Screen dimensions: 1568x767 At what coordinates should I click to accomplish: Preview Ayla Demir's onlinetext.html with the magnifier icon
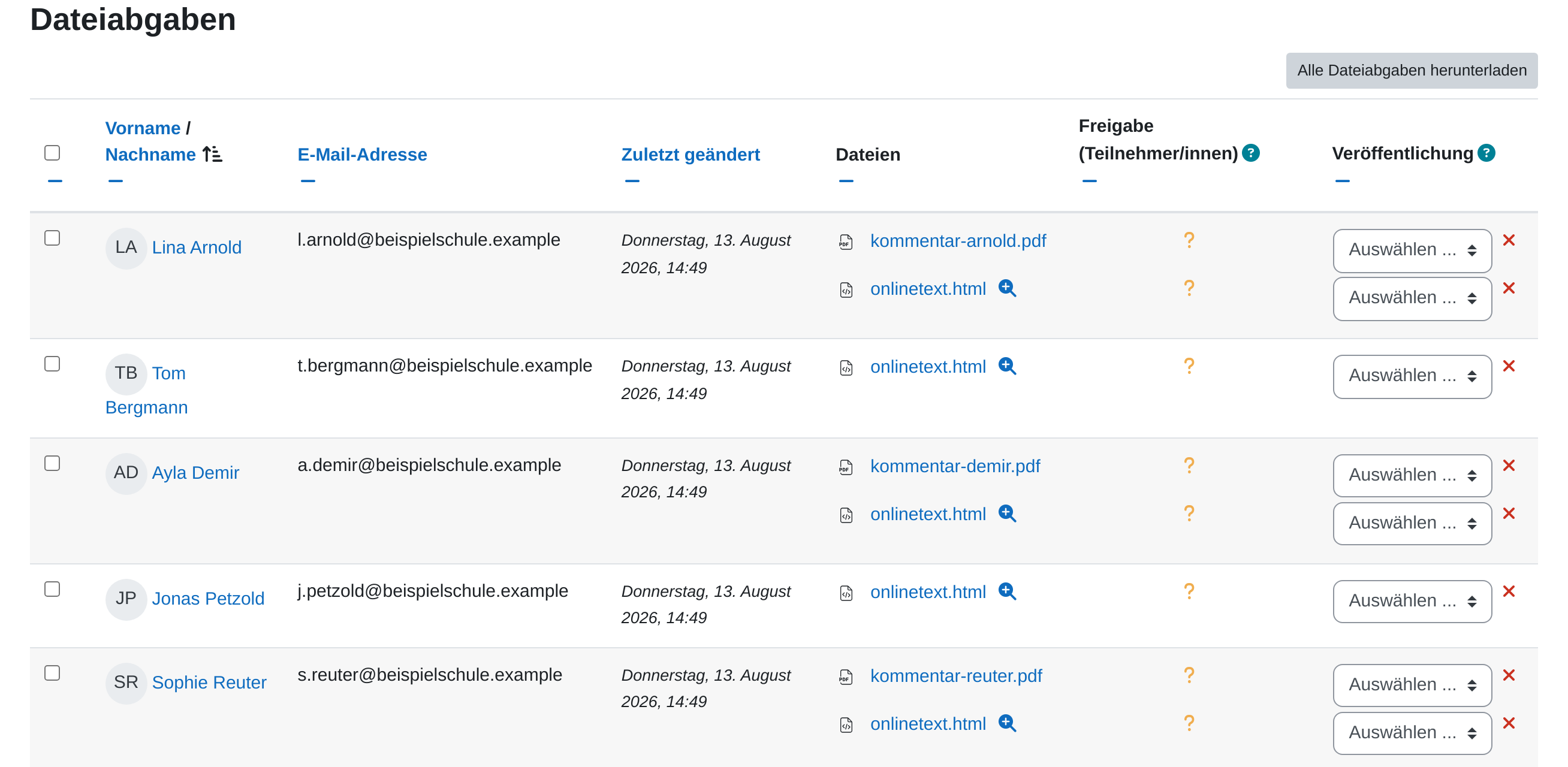[x=1008, y=513]
